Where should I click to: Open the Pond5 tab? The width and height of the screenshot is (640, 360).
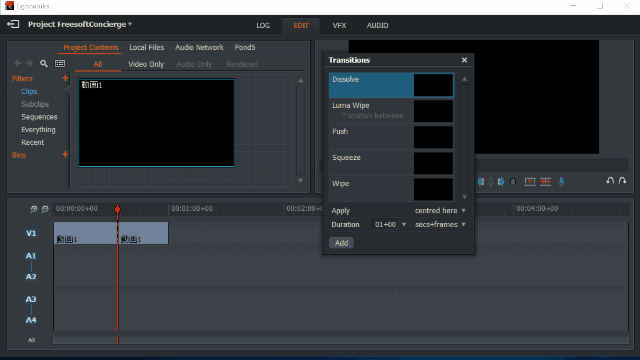click(x=244, y=47)
